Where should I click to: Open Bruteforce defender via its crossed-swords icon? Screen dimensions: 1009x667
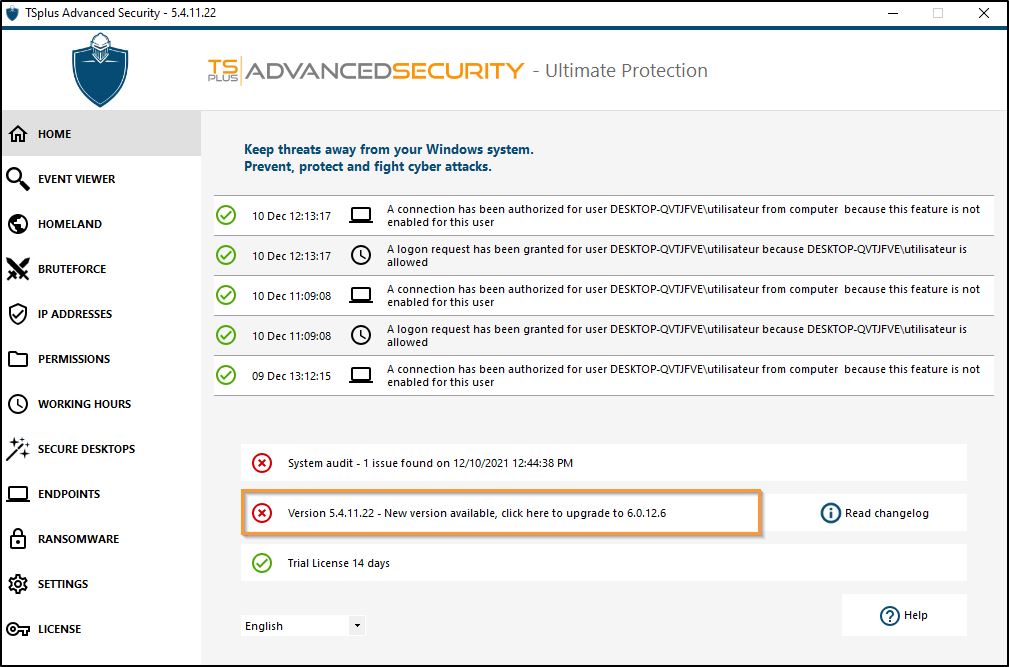coord(18,268)
